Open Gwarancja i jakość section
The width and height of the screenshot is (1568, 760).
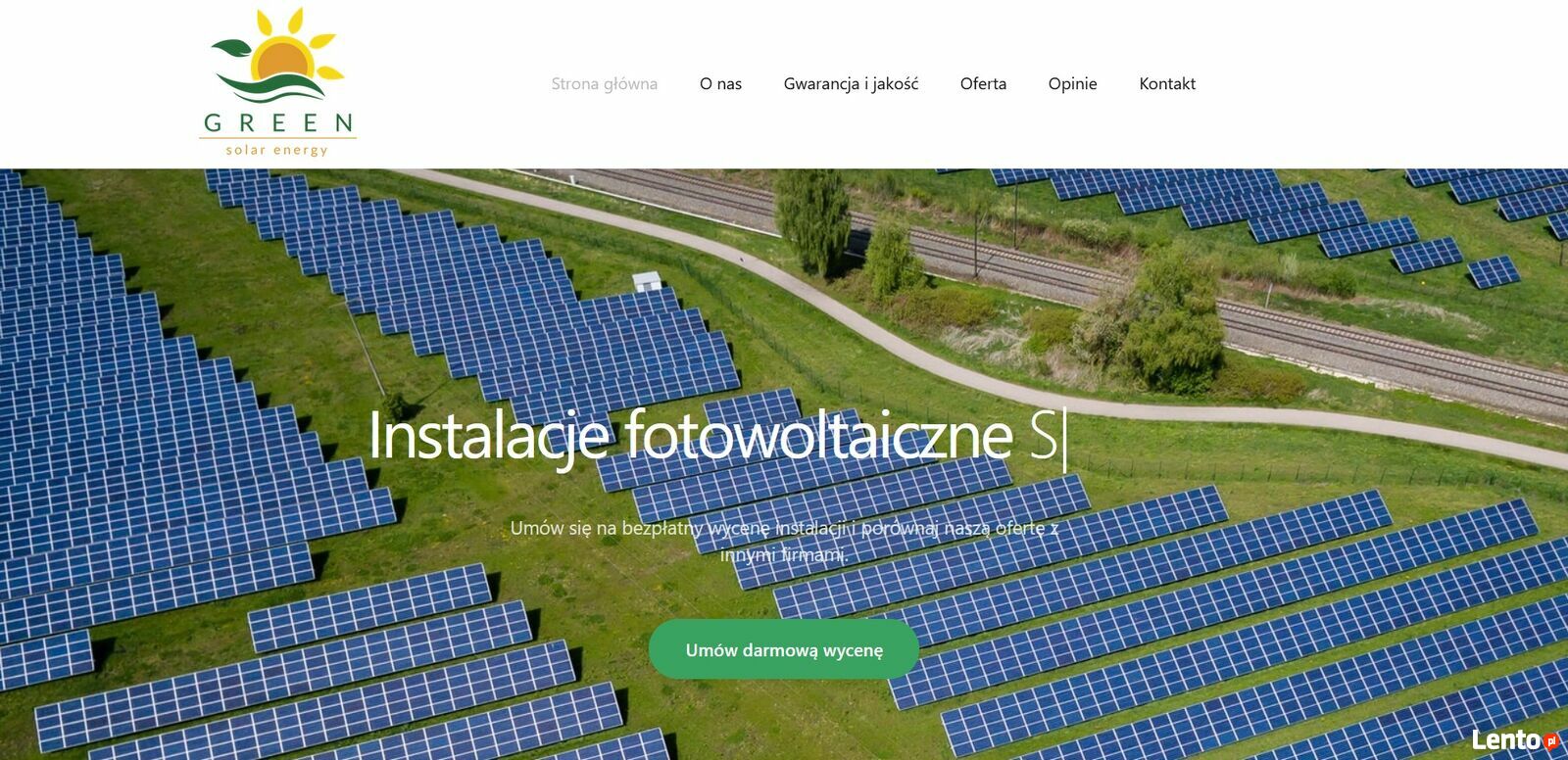[851, 84]
